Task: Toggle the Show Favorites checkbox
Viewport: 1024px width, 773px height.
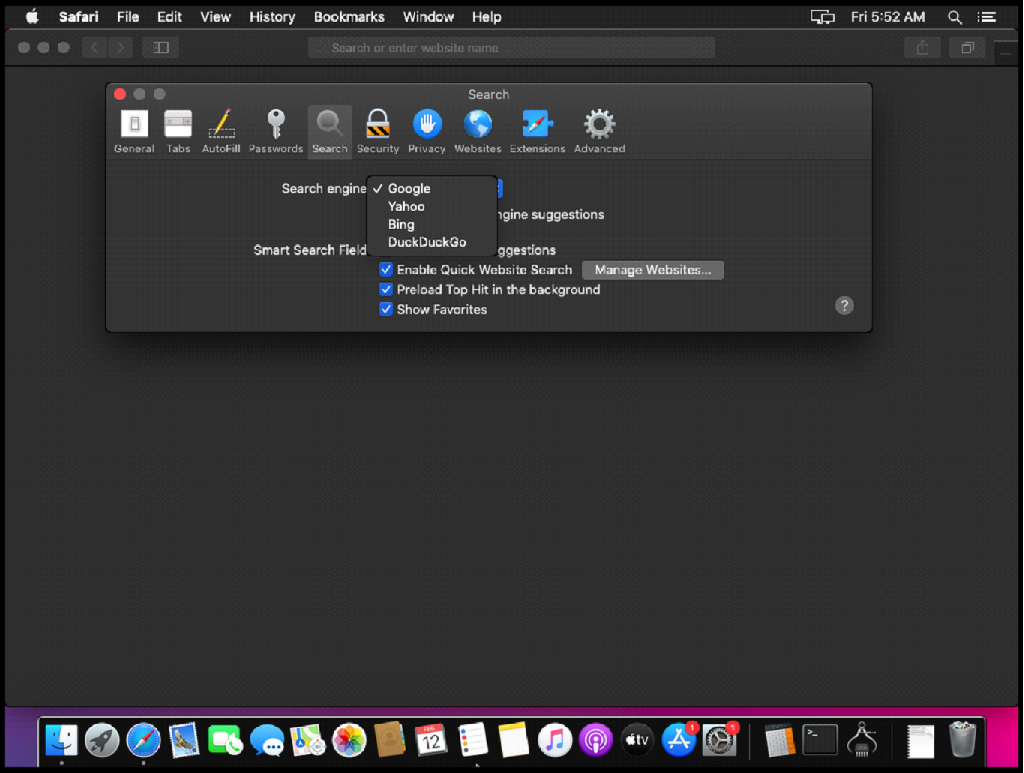Action: [386, 309]
